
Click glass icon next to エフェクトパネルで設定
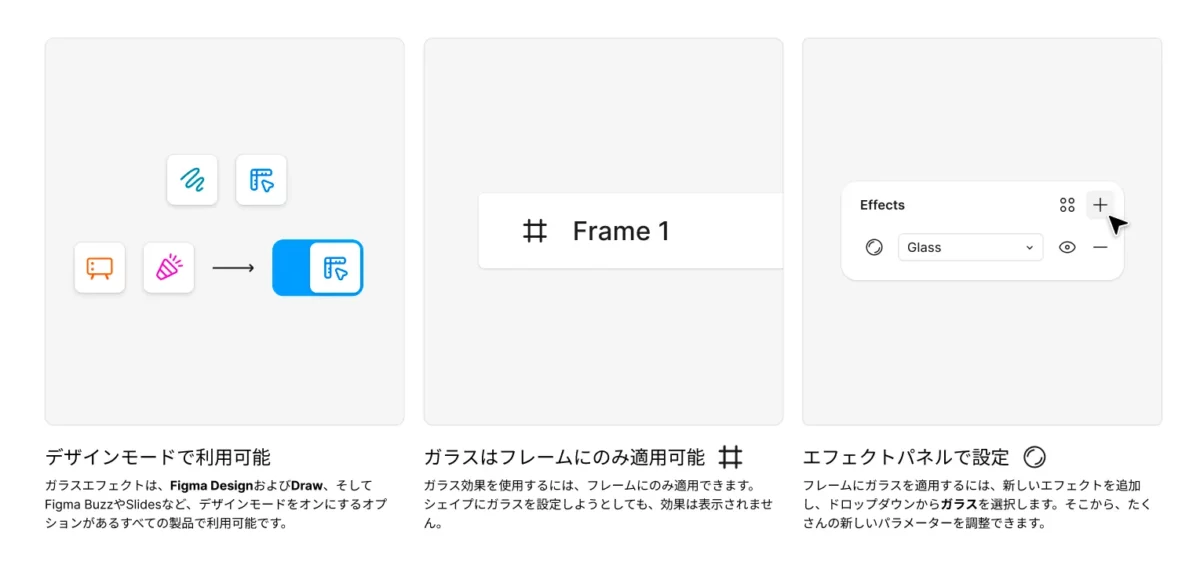pos(1034,458)
